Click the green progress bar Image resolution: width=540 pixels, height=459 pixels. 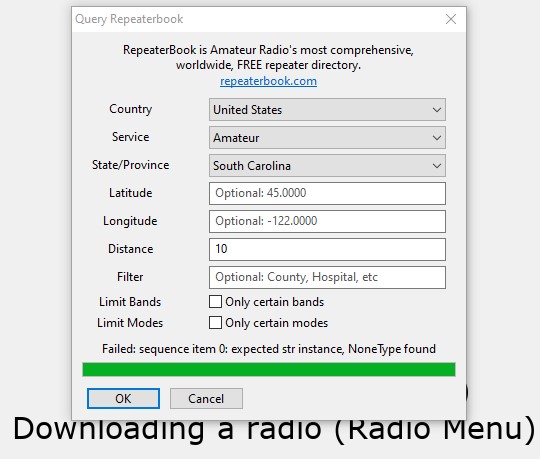tap(269, 369)
